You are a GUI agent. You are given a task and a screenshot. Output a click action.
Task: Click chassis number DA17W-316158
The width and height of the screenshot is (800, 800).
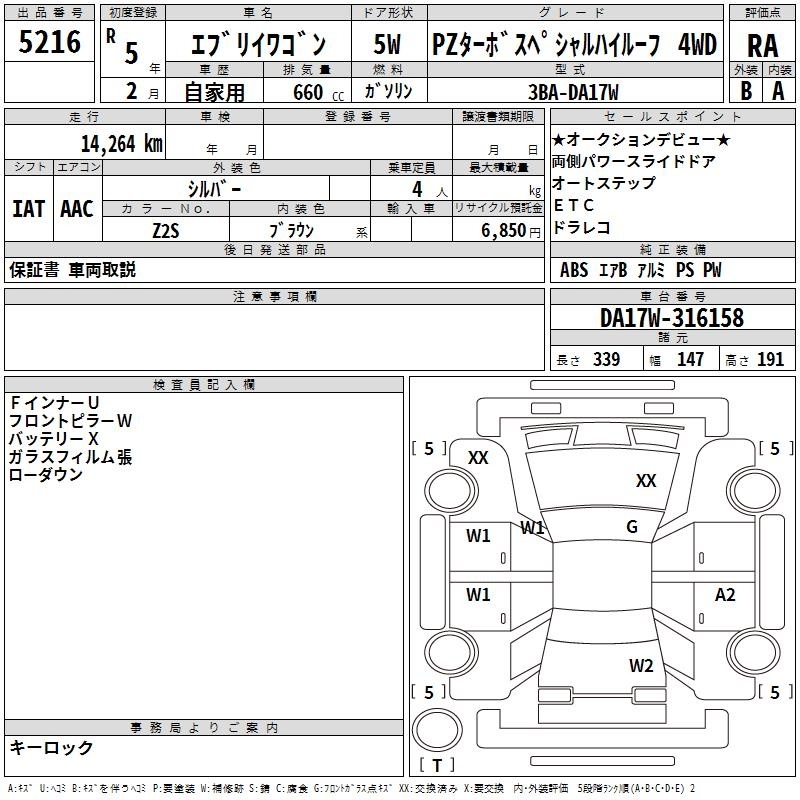(x=671, y=319)
